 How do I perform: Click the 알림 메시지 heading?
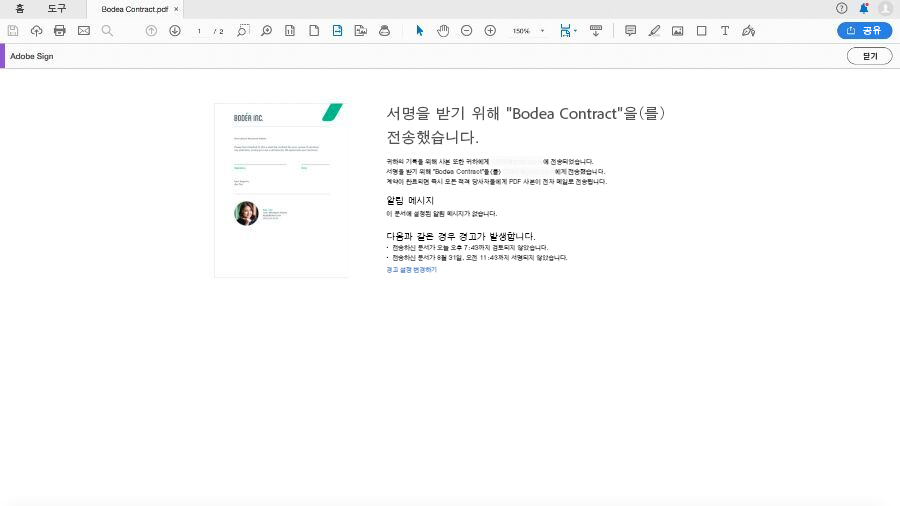pos(410,200)
